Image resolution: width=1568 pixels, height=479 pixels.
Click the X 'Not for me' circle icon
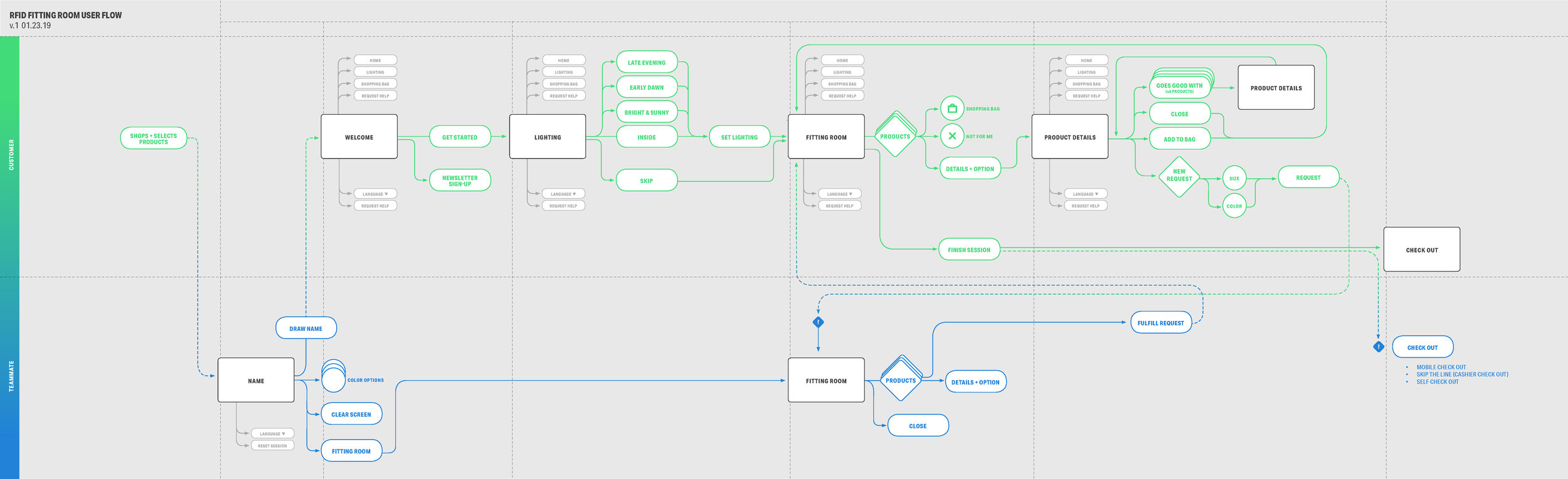[952, 135]
